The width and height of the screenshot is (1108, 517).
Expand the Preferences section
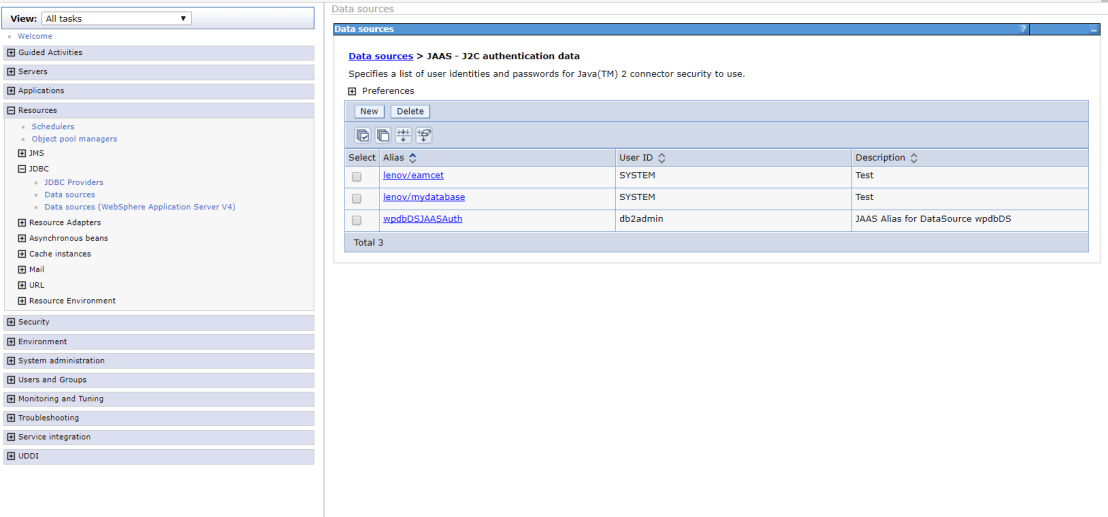coord(352,91)
